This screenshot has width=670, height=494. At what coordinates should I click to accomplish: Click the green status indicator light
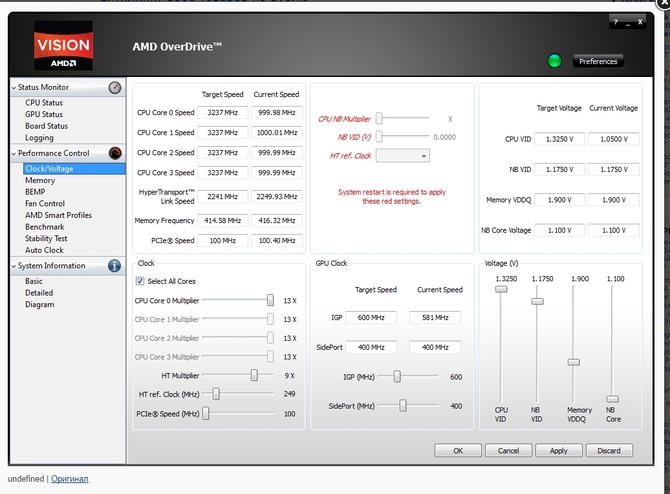[554, 61]
